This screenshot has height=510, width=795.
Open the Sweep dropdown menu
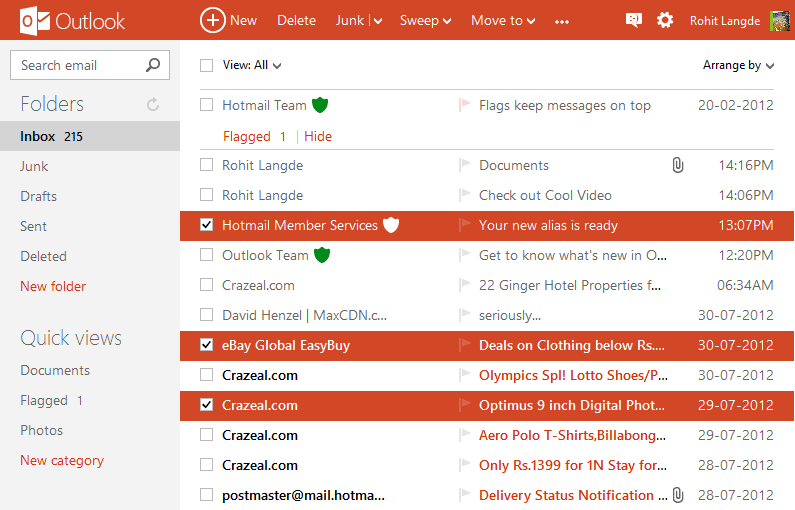tap(425, 21)
